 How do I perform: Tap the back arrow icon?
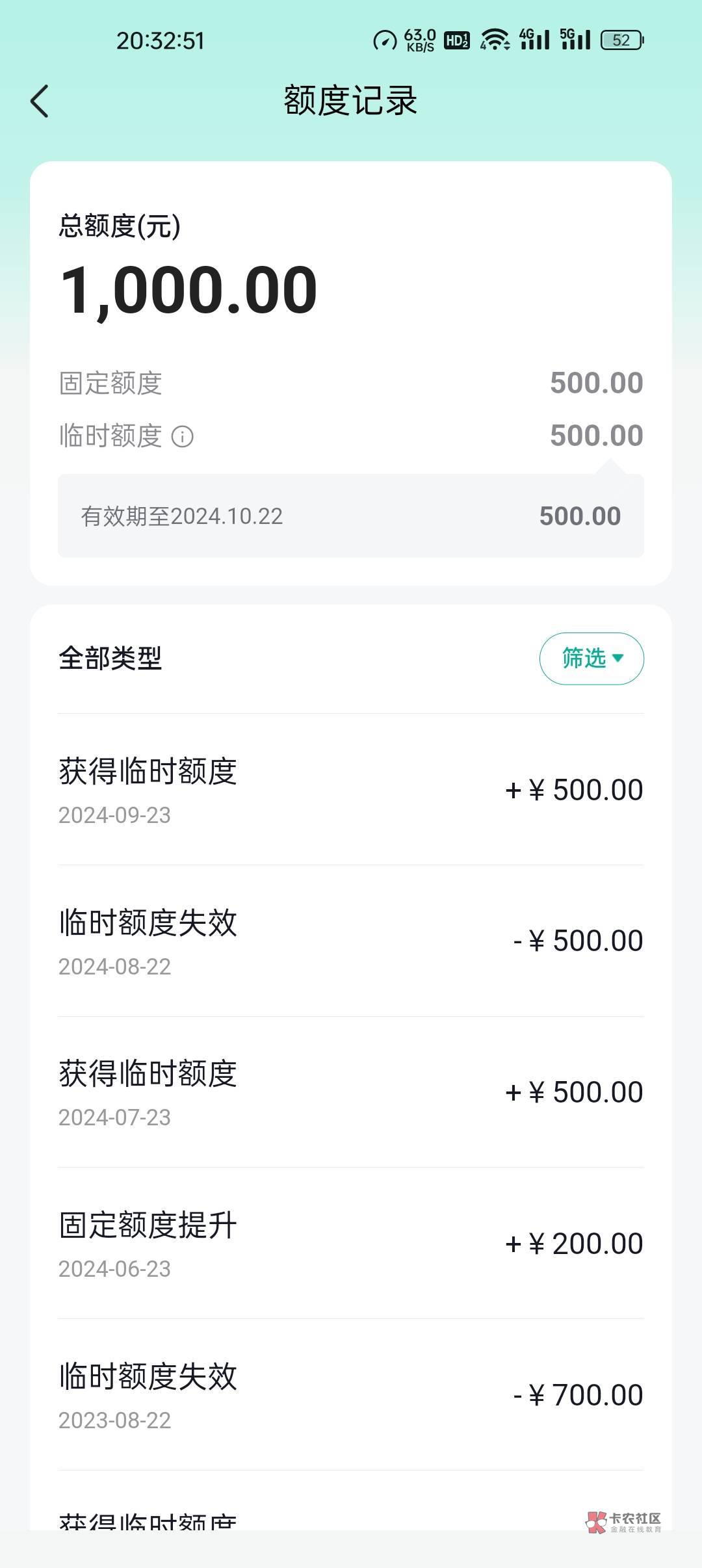point(40,101)
